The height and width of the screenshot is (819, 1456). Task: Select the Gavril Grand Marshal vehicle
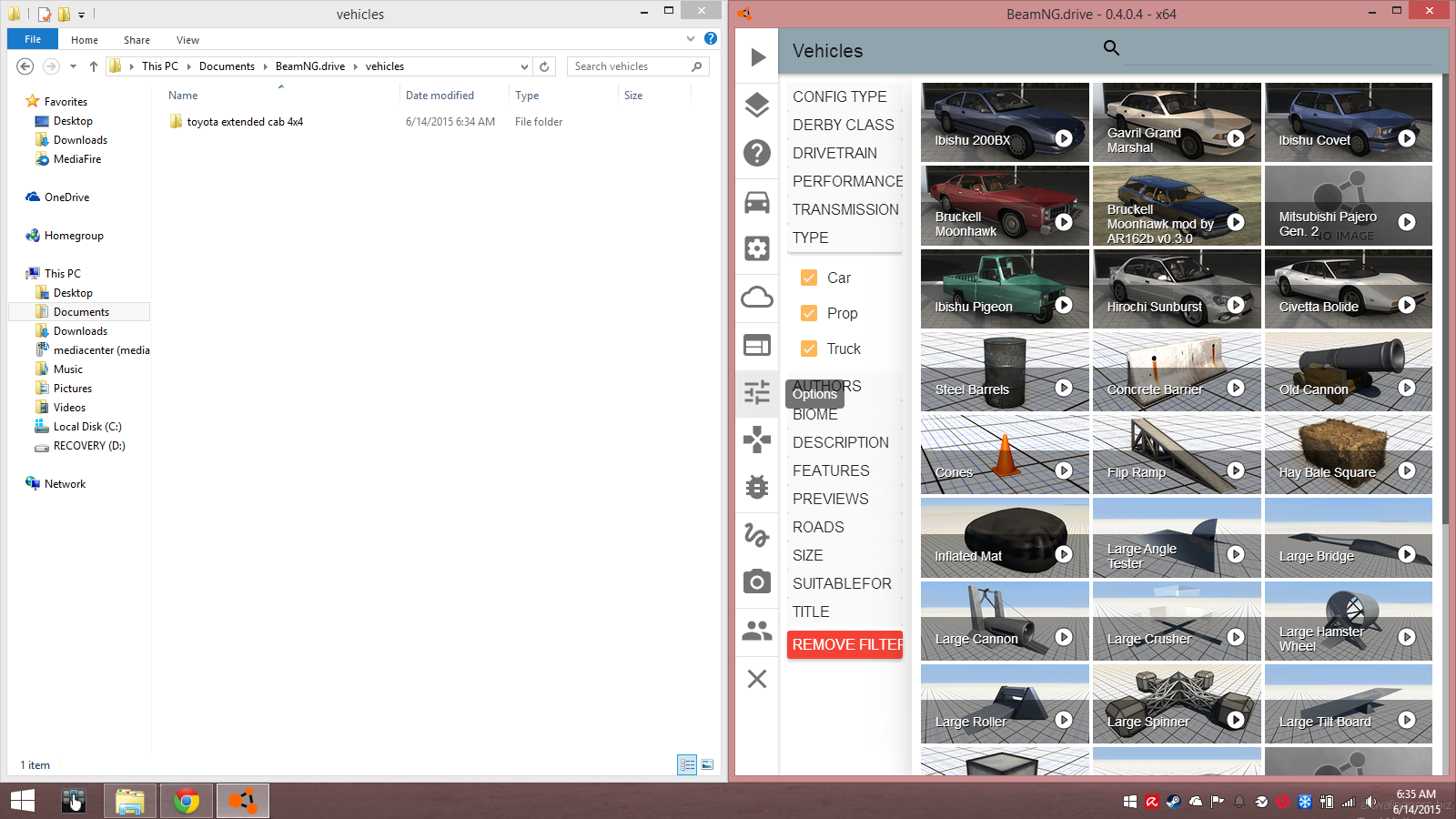click(1177, 122)
